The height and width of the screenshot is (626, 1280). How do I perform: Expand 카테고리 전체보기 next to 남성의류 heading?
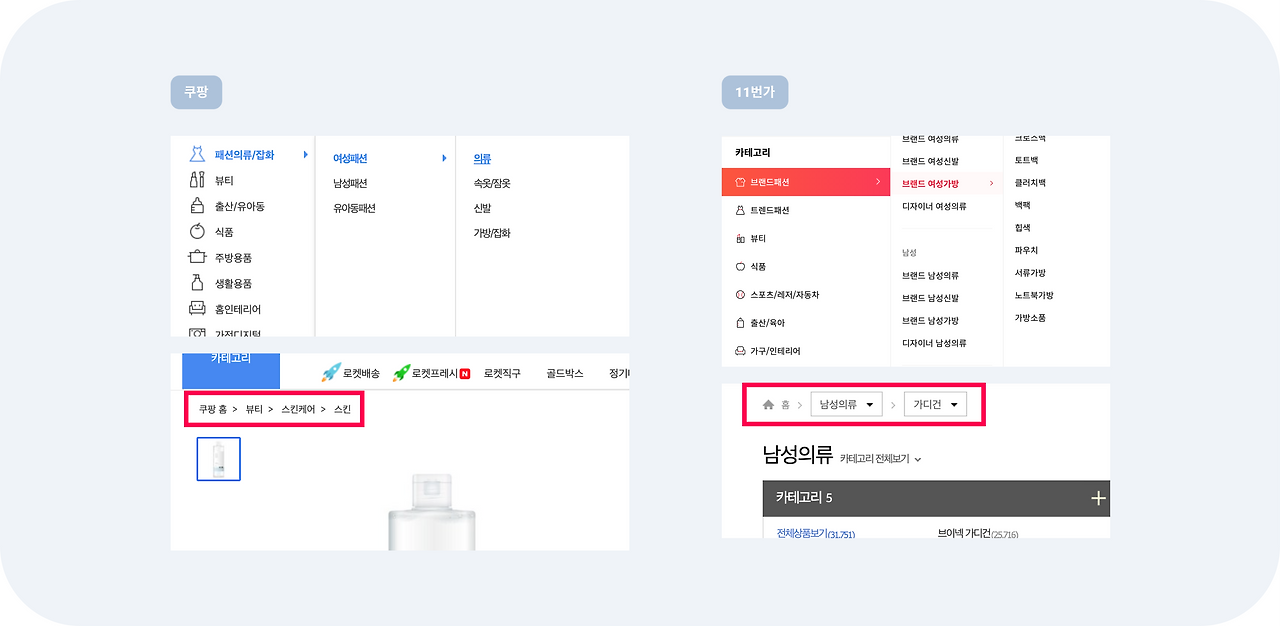(x=880, y=458)
